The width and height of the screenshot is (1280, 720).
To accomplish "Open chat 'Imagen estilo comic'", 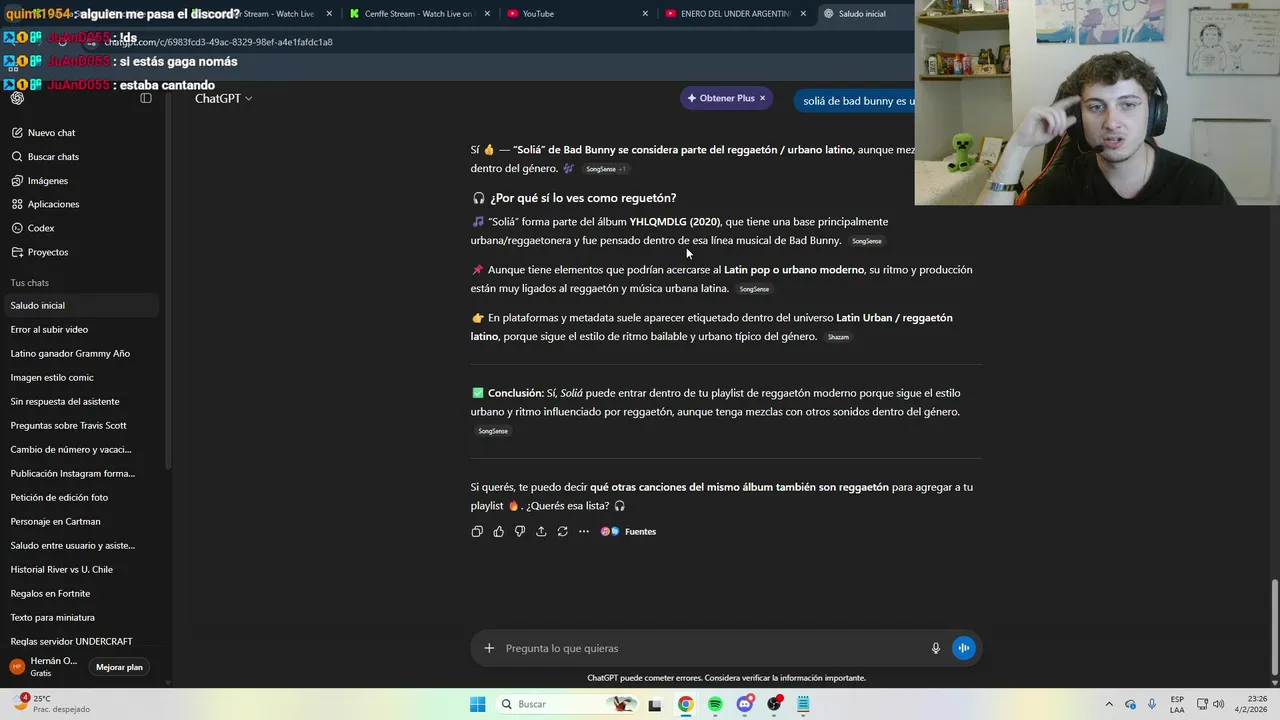I will coord(80,377).
